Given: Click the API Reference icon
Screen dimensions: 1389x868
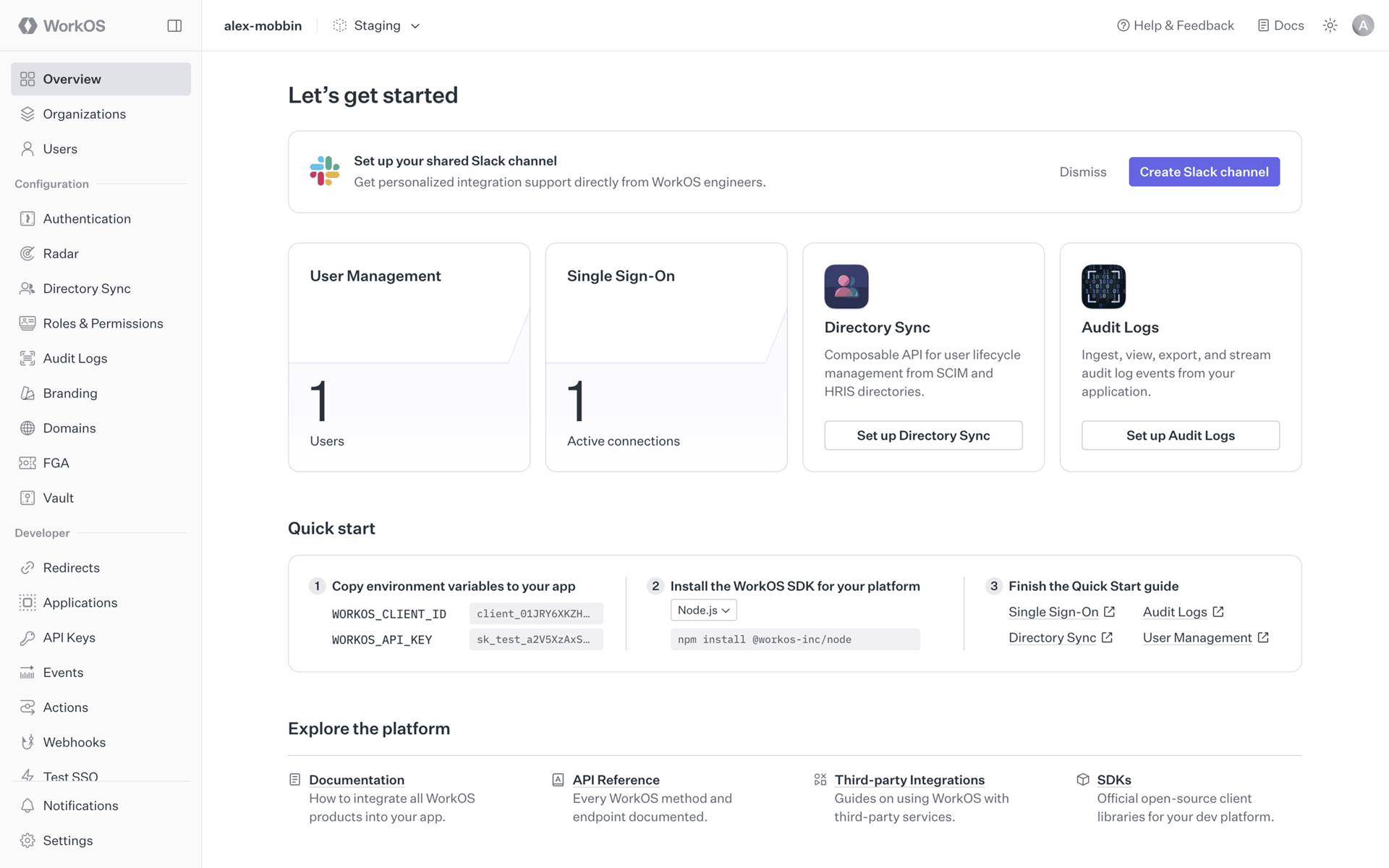Looking at the screenshot, I should (x=558, y=780).
